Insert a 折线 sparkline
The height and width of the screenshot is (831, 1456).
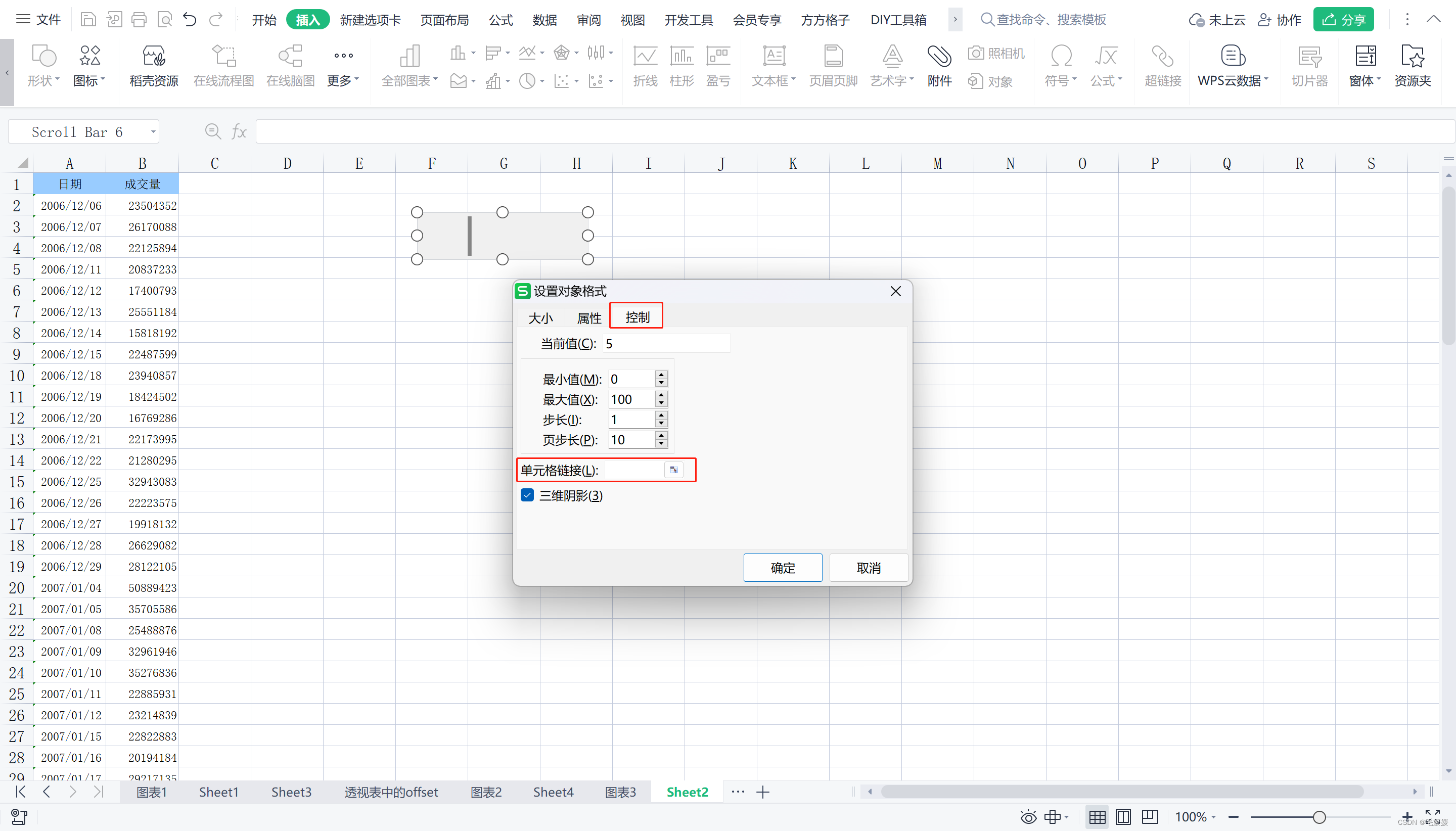tap(645, 66)
